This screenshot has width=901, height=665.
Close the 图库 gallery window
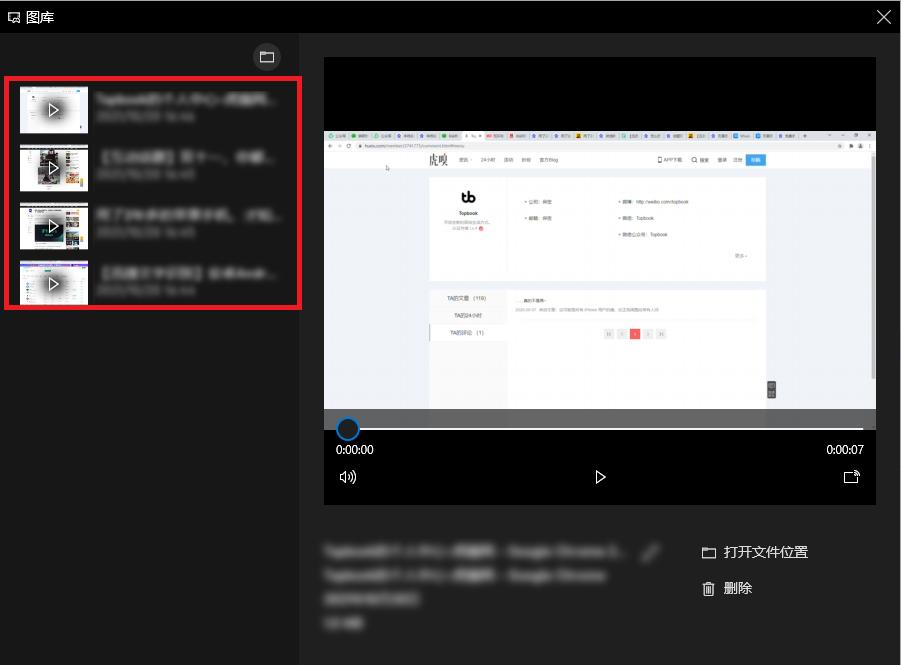coord(883,16)
